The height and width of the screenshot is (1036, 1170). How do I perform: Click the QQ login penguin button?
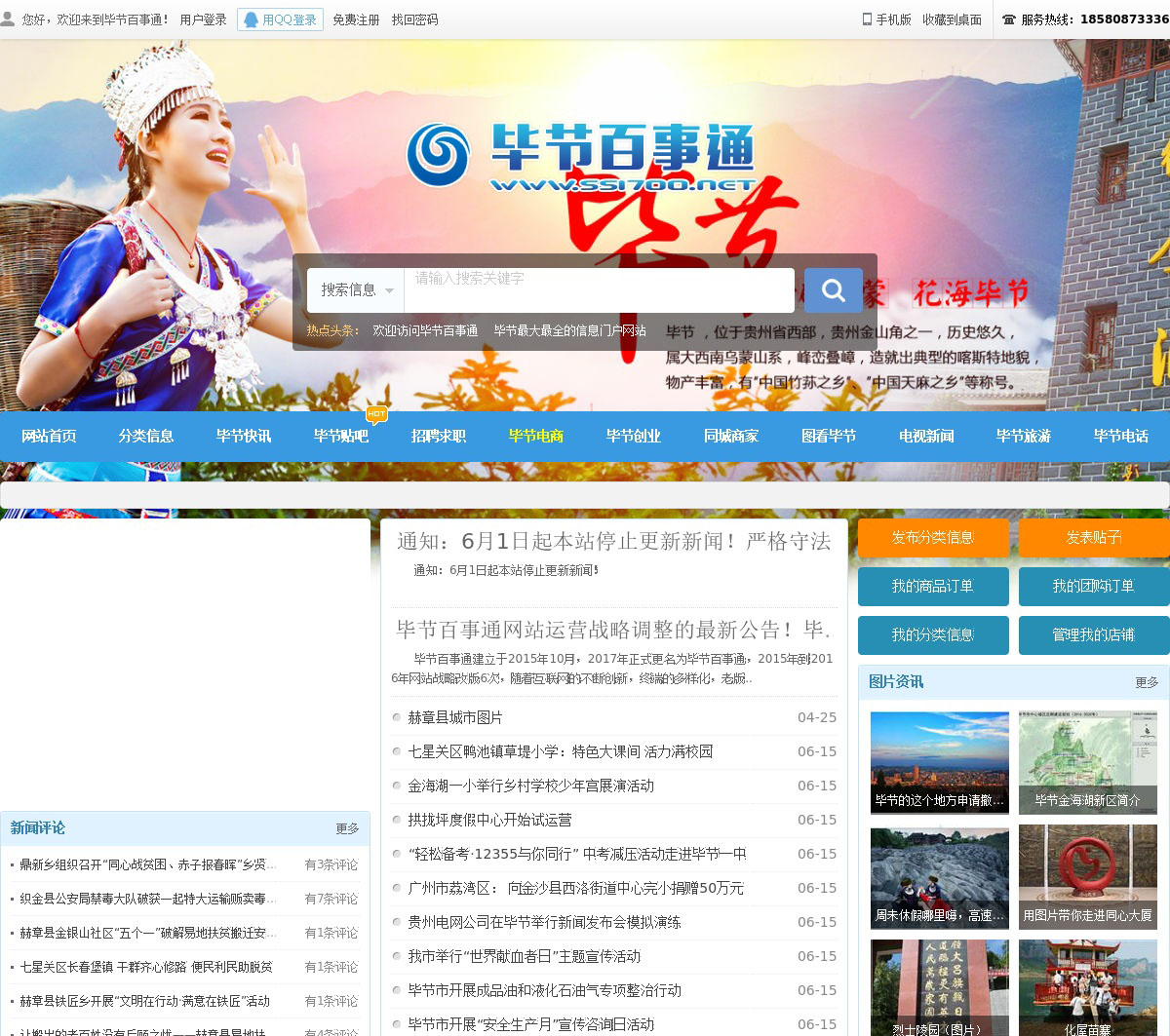(280, 19)
